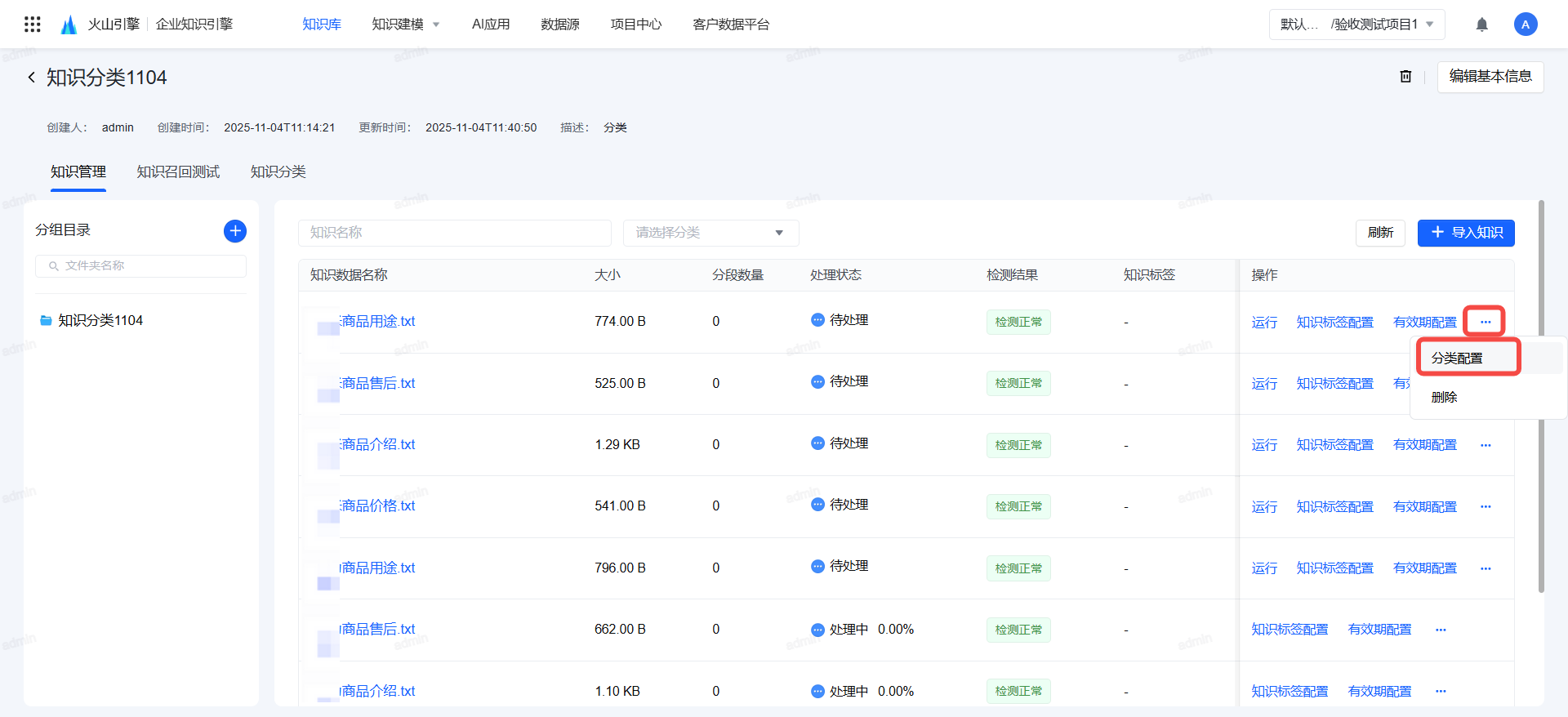Viewport: 1568px width, 717px height.
Task: Open the app launcher grid icon
Action: (33, 24)
